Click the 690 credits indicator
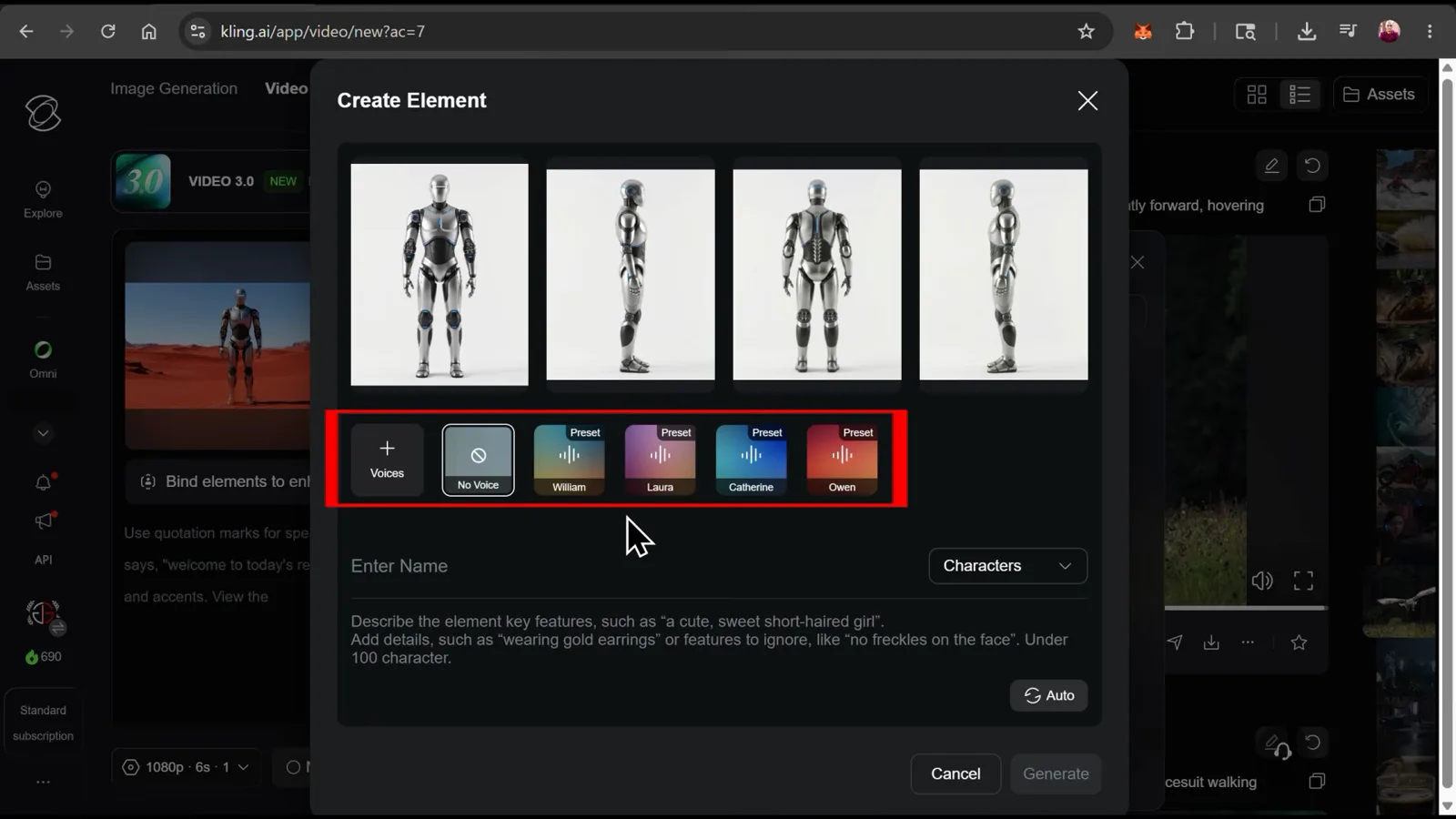 (x=43, y=656)
